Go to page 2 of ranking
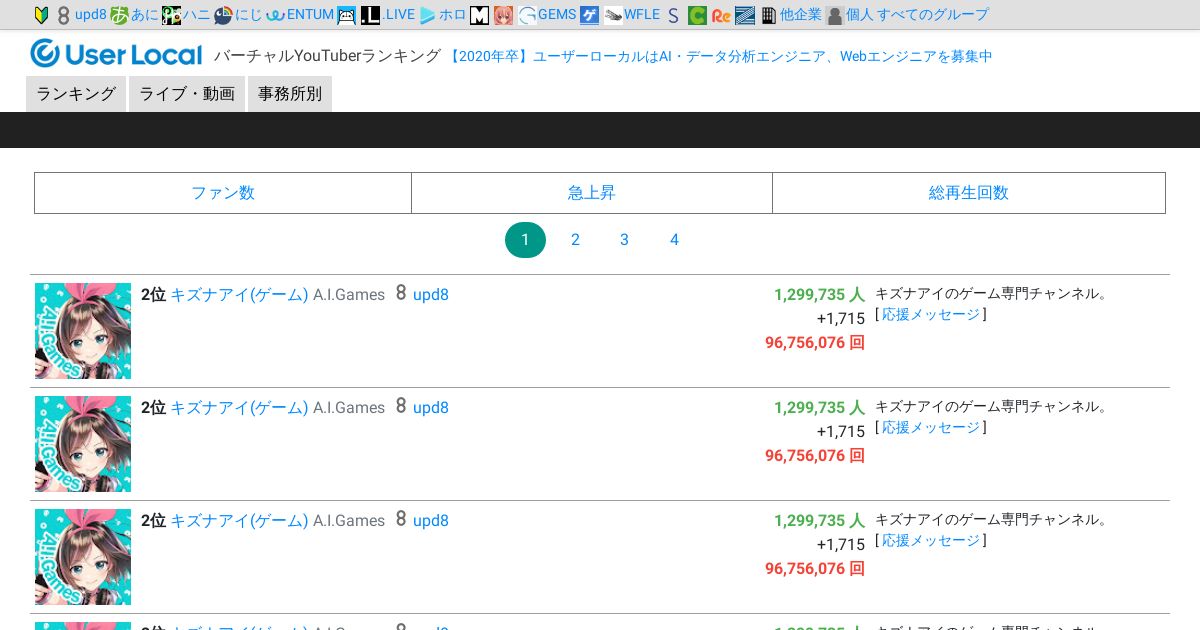 click(x=575, y=240)
